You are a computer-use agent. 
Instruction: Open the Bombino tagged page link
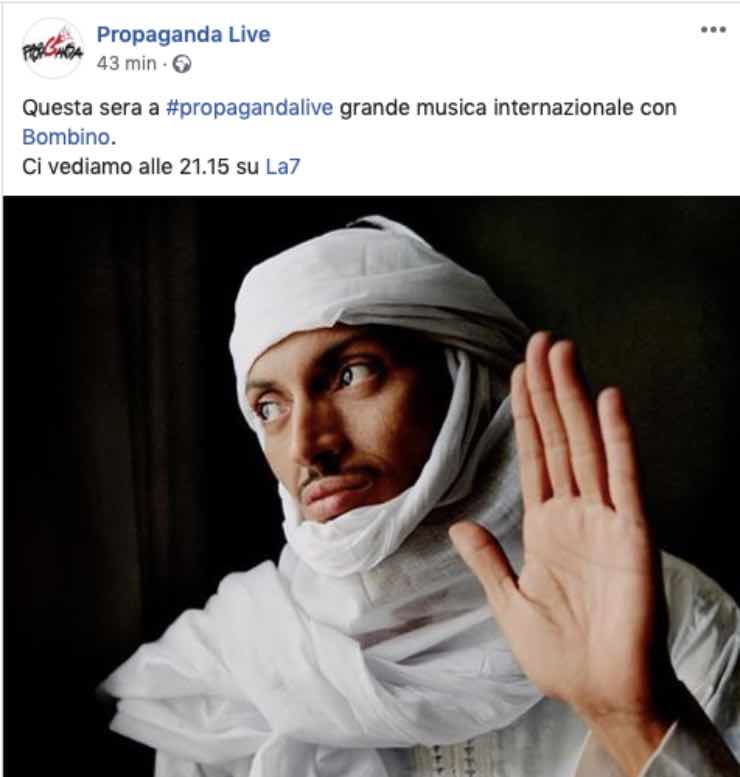coord(66,137)
